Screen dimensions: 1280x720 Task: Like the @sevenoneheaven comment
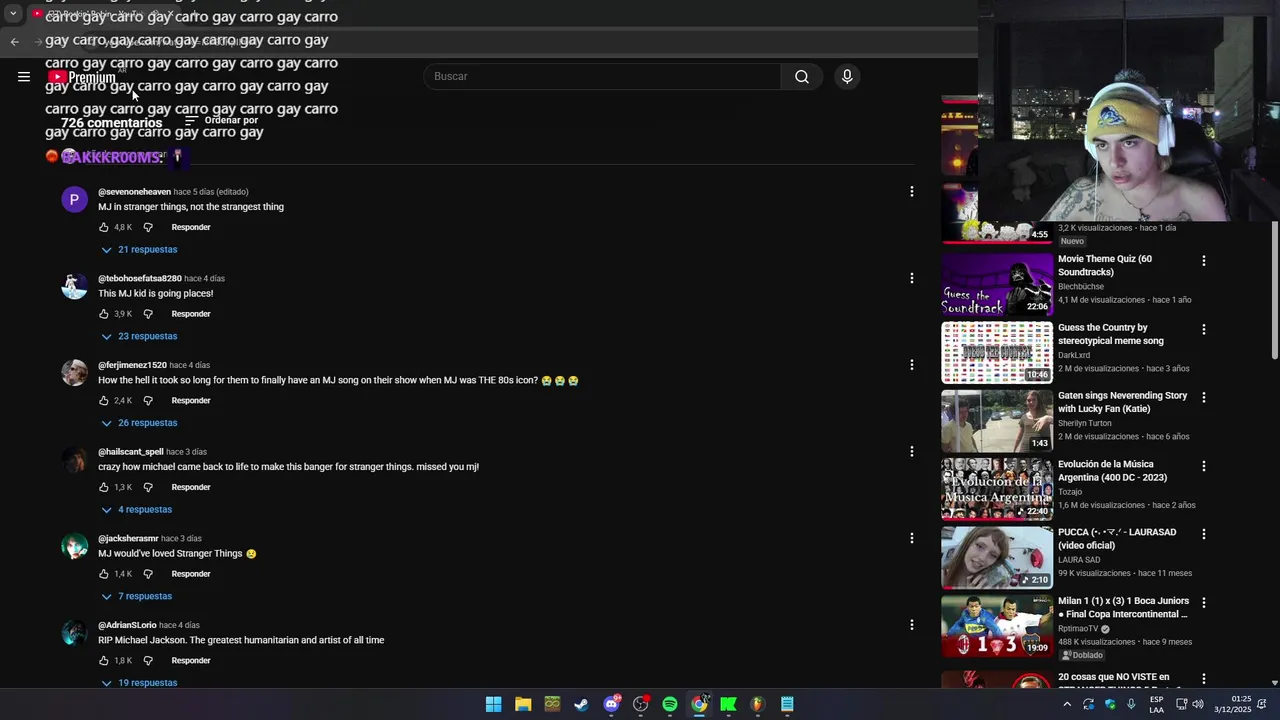[104, 227]
